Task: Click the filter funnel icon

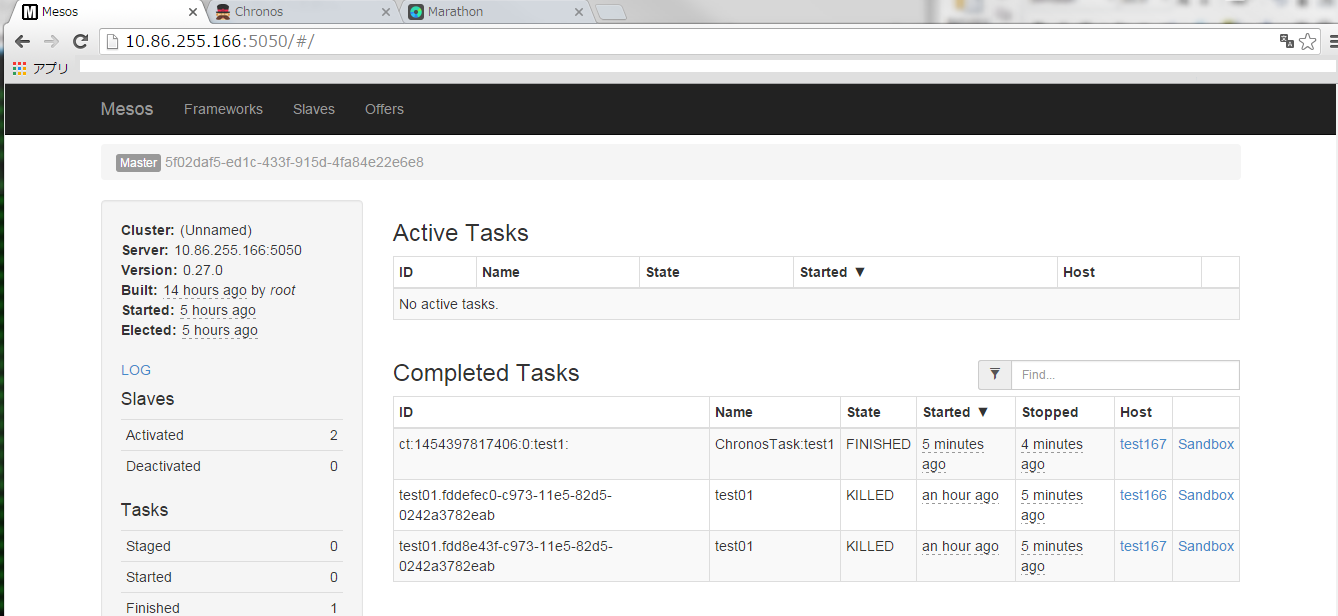Action: (x=995, y=375)
